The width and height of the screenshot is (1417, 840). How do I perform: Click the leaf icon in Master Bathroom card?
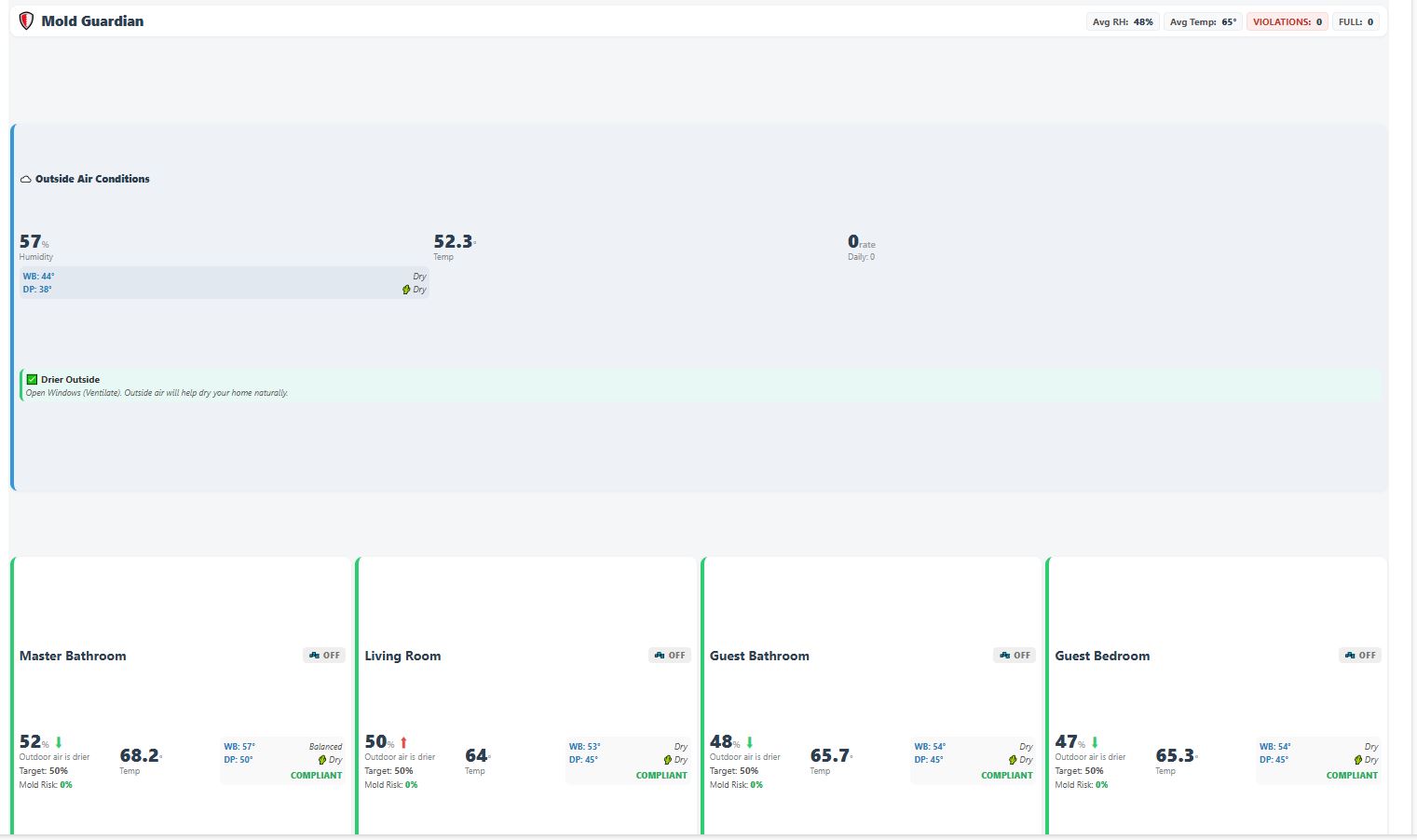[322, 760]
